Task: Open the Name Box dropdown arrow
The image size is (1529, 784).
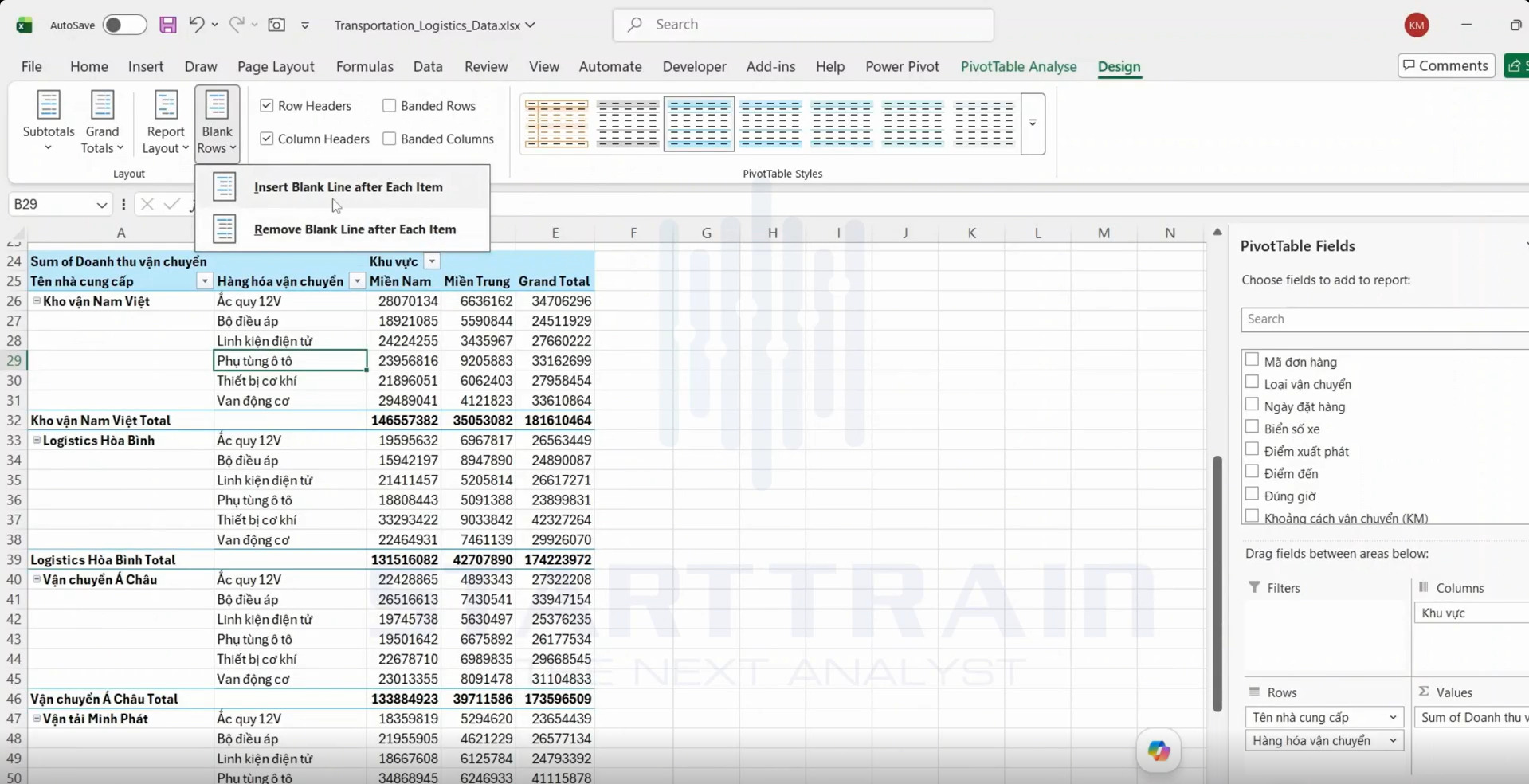Action: pos(101,205)
